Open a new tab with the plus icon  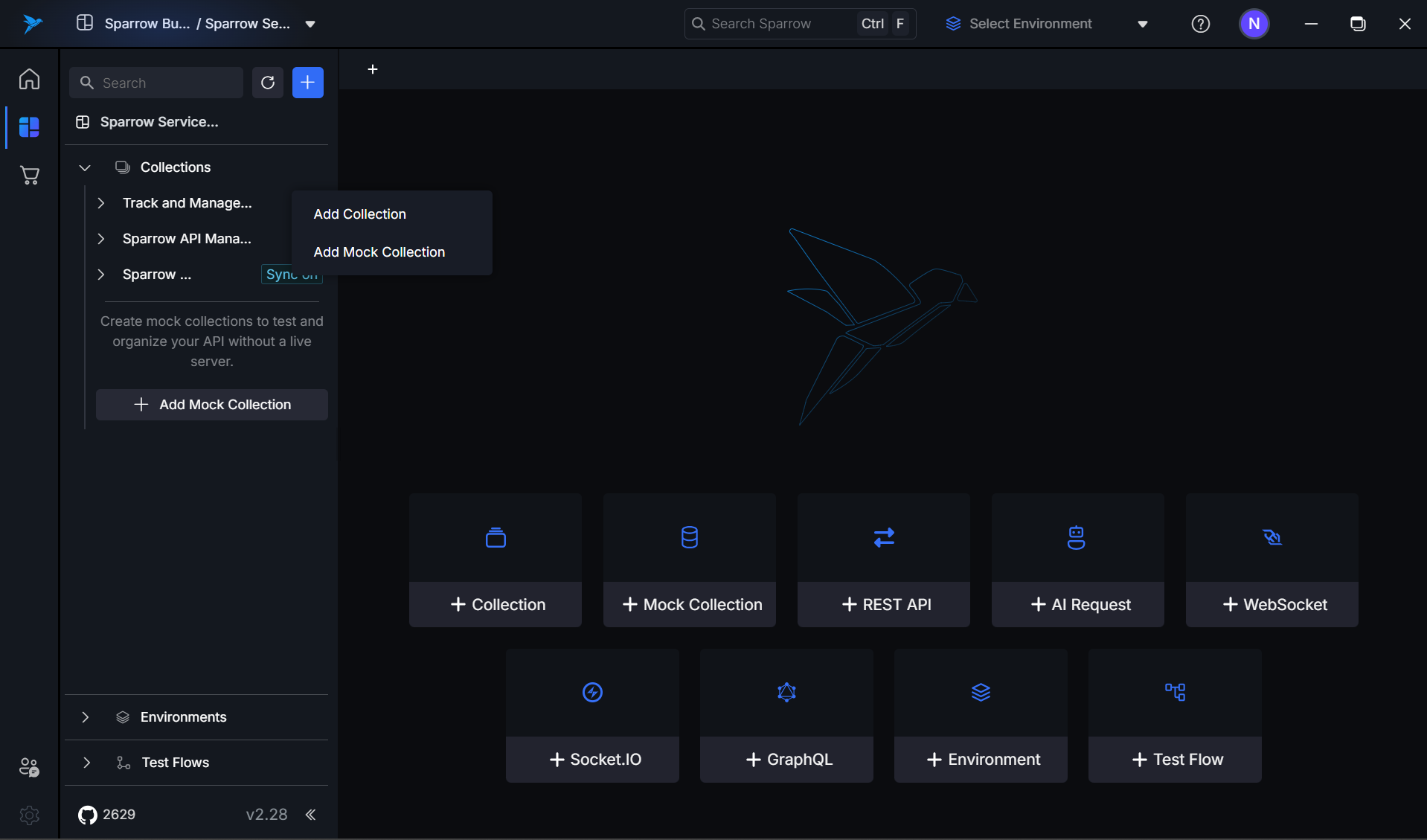(373, 69)
